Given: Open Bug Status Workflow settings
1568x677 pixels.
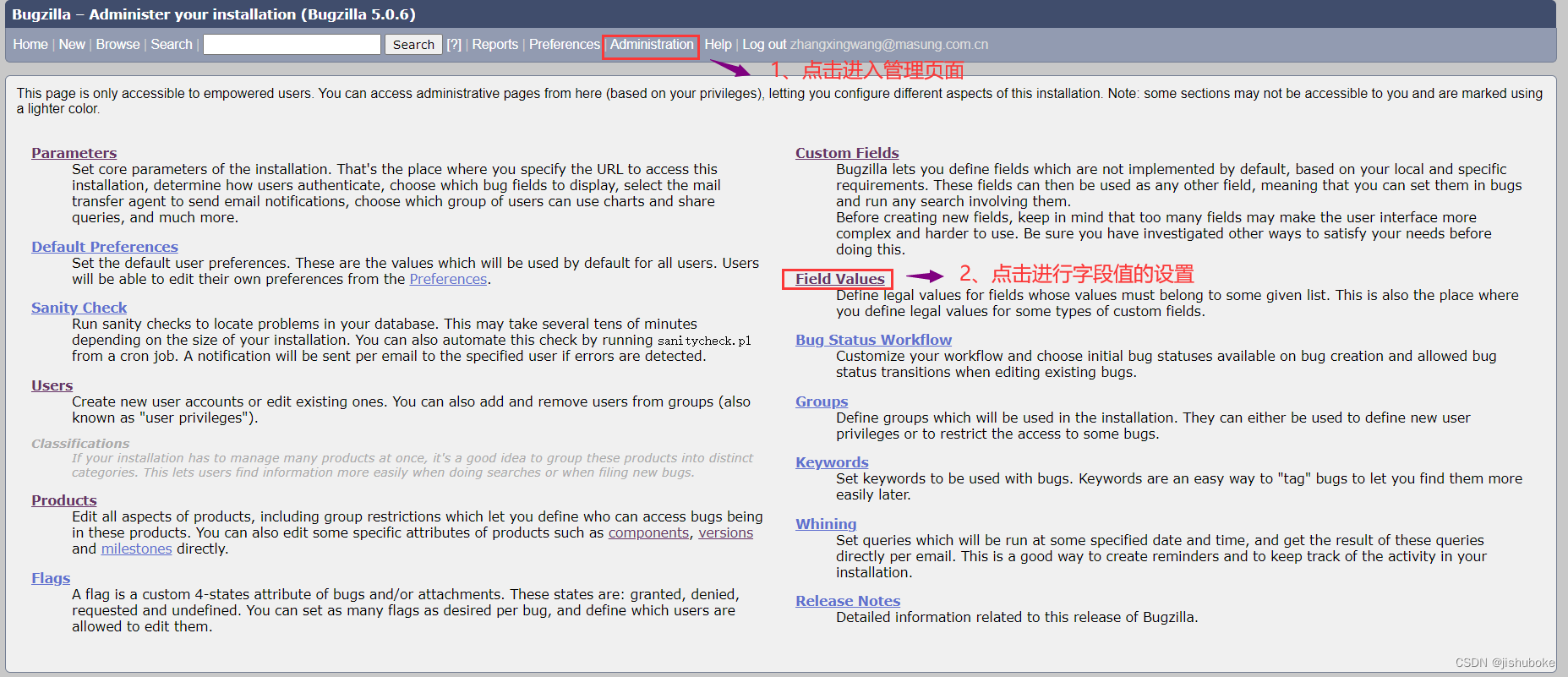Looking at the screenshot, I should 873,340.
